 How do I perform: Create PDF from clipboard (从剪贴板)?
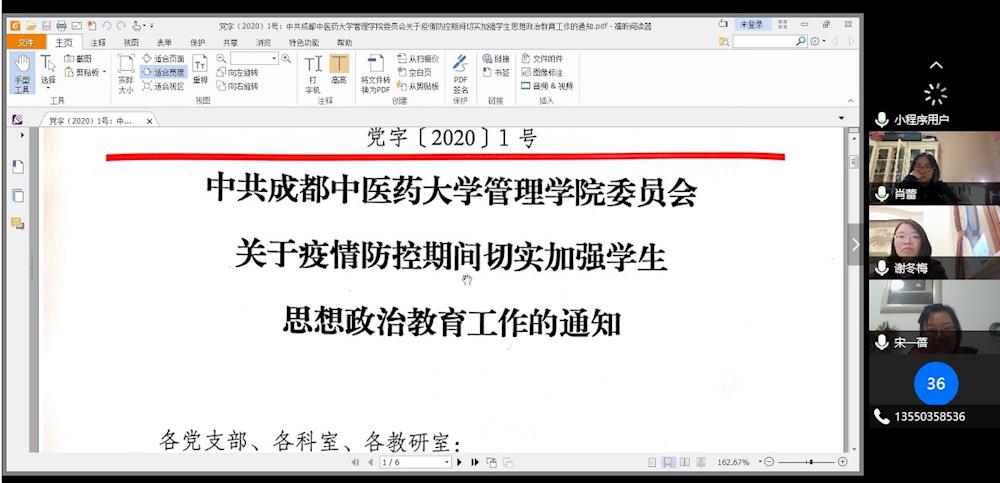pyautogui.click(x=418, y=85)
